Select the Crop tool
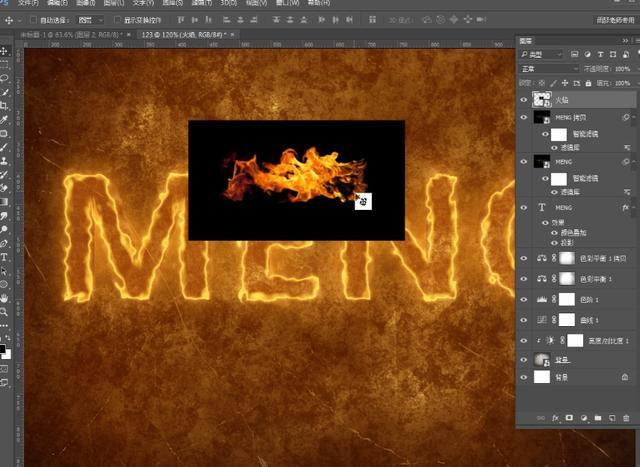This screenshot has height=467, width=640. [x=4, y=106]
